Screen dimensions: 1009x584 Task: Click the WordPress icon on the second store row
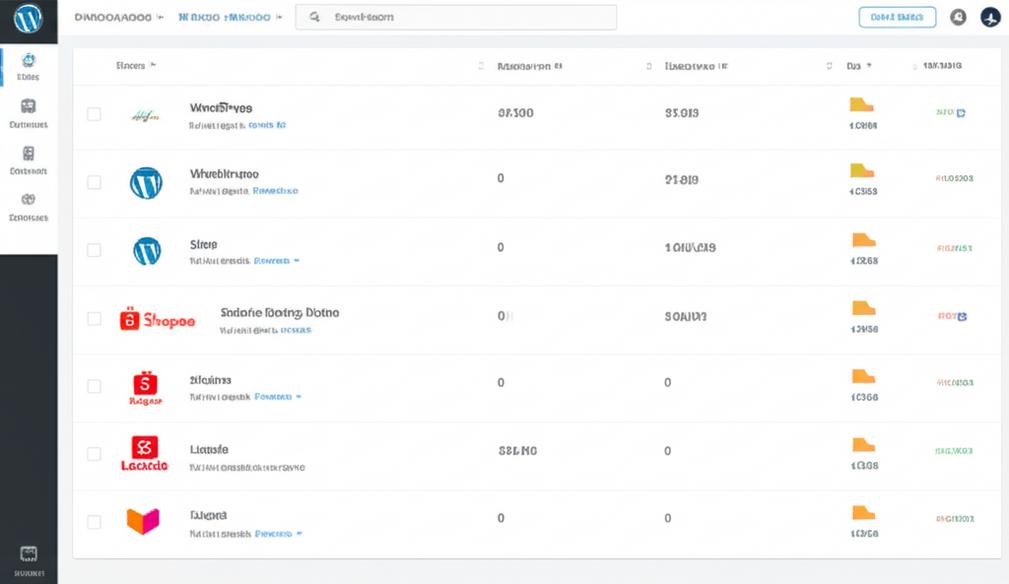click(x=146, y=184)
